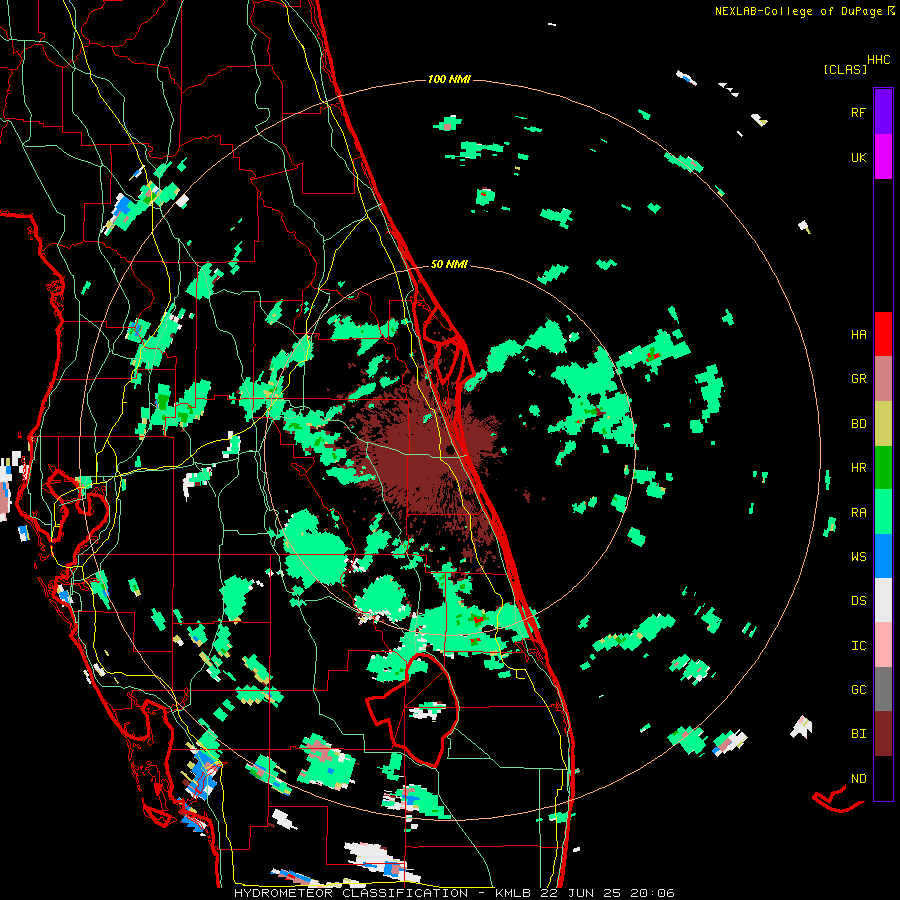Click the BD yellow legend swatch
900x900 pixels.
click(x=883, y=424)
